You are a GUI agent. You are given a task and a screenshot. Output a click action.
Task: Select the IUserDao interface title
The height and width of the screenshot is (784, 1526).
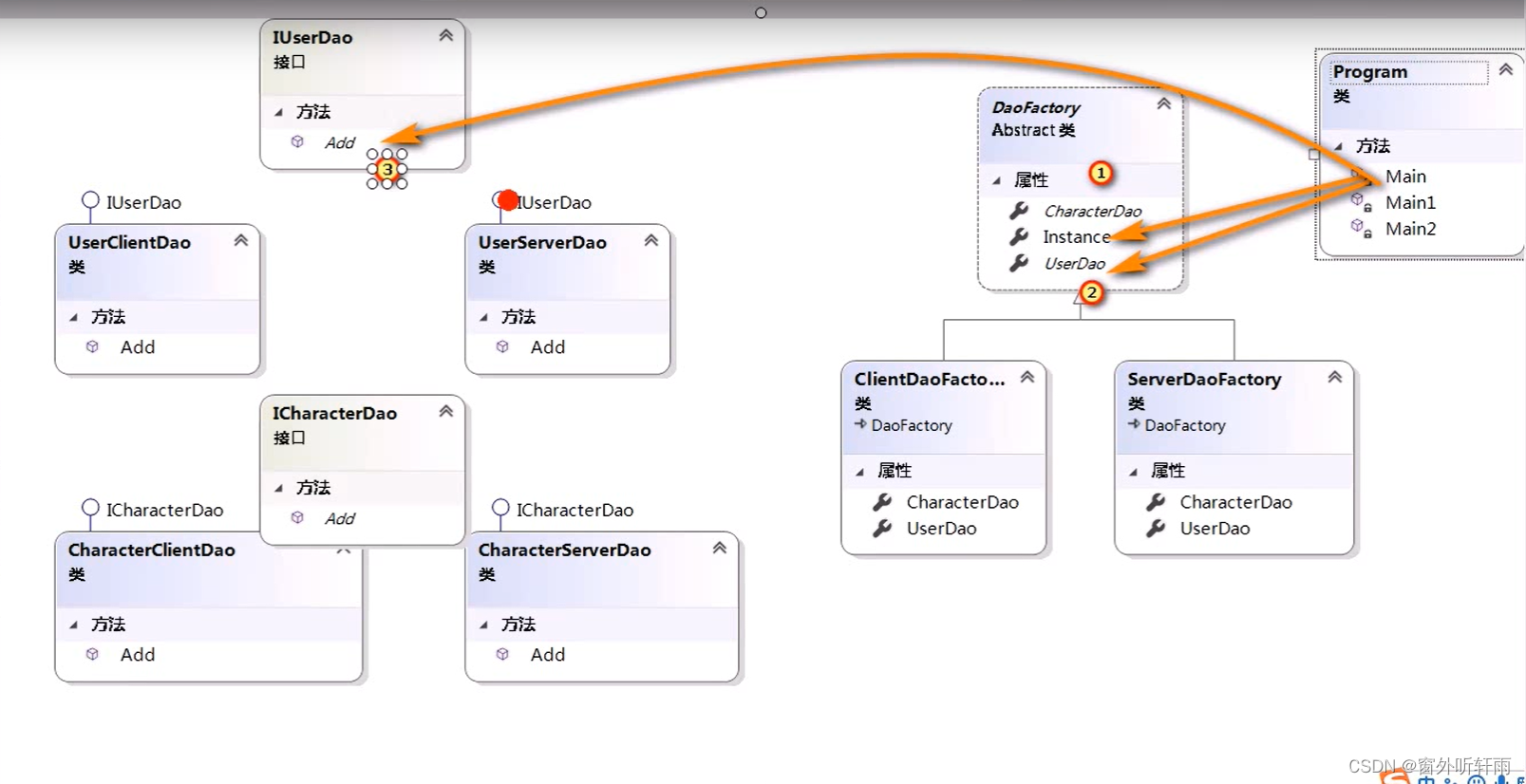(312, 37)
